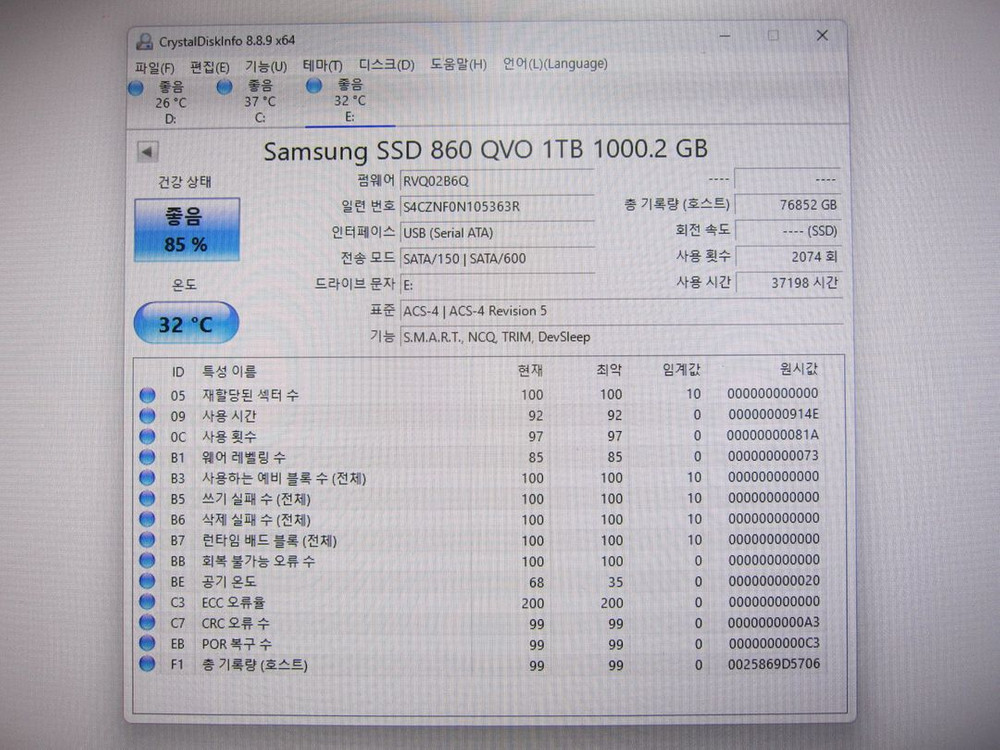Open the 테마(T) menu

pyautogui.click(x=322, y=65)
